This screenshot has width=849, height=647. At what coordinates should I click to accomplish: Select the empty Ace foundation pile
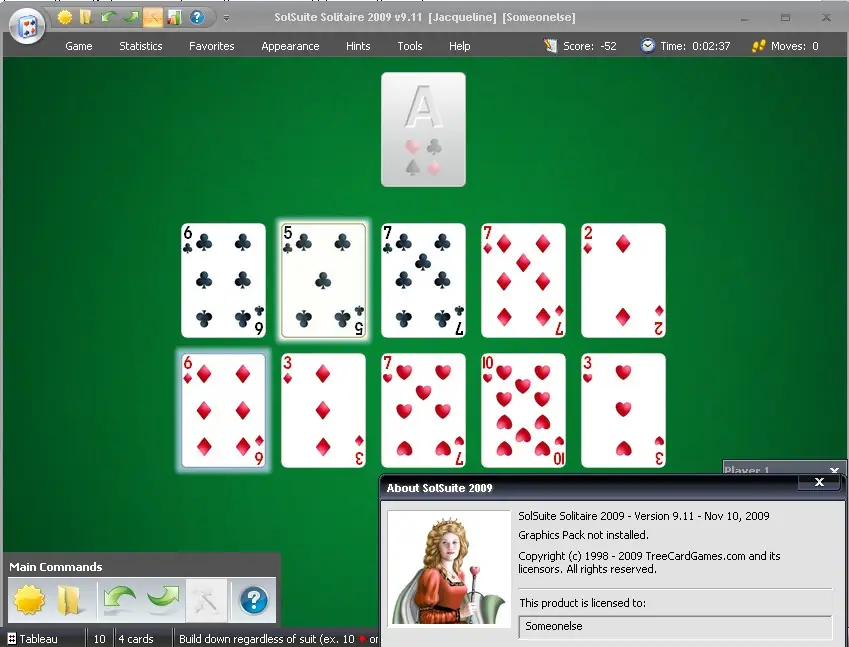pyautogui.click(x=423, y=129)
